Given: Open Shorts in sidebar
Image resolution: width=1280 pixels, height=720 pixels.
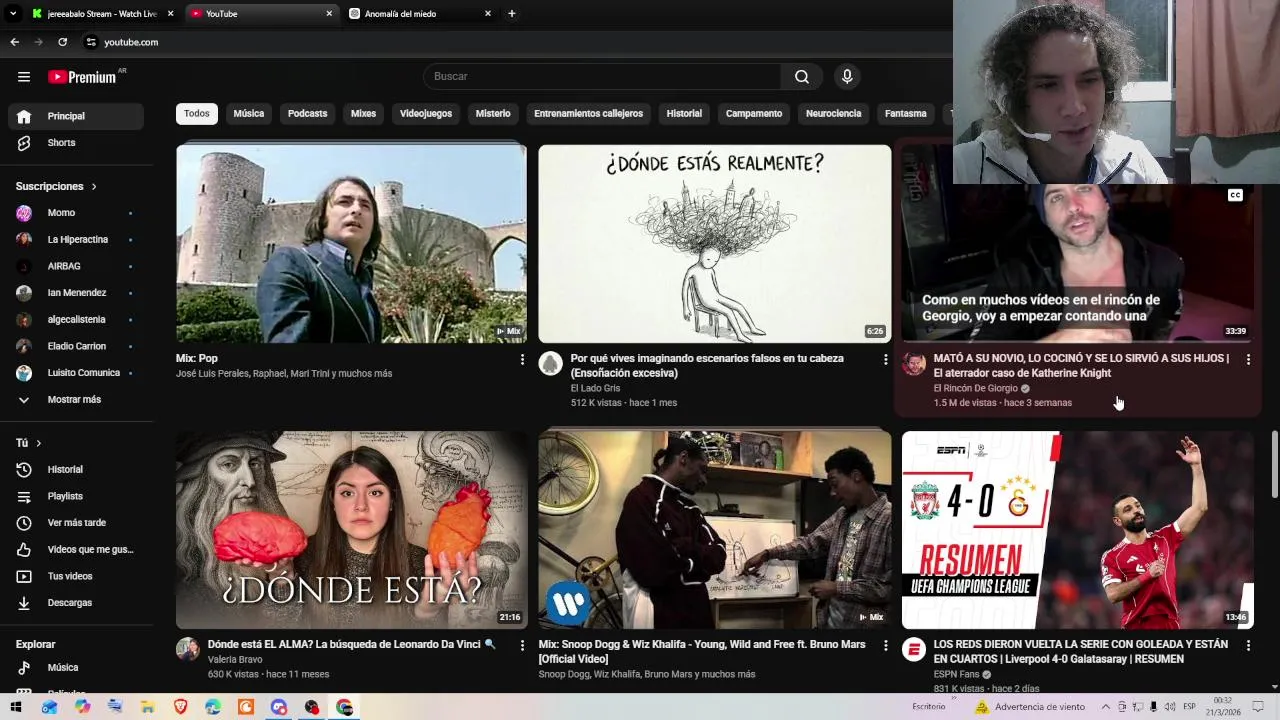Looking at the screenshot, I should [76, 143].
